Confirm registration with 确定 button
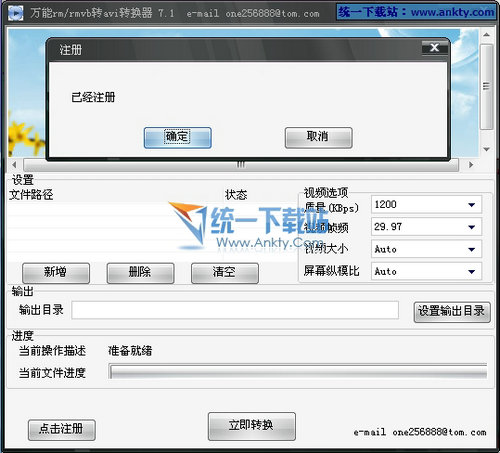Image resolution: width=500 pixels, height=453 pixels. point(178,137)
